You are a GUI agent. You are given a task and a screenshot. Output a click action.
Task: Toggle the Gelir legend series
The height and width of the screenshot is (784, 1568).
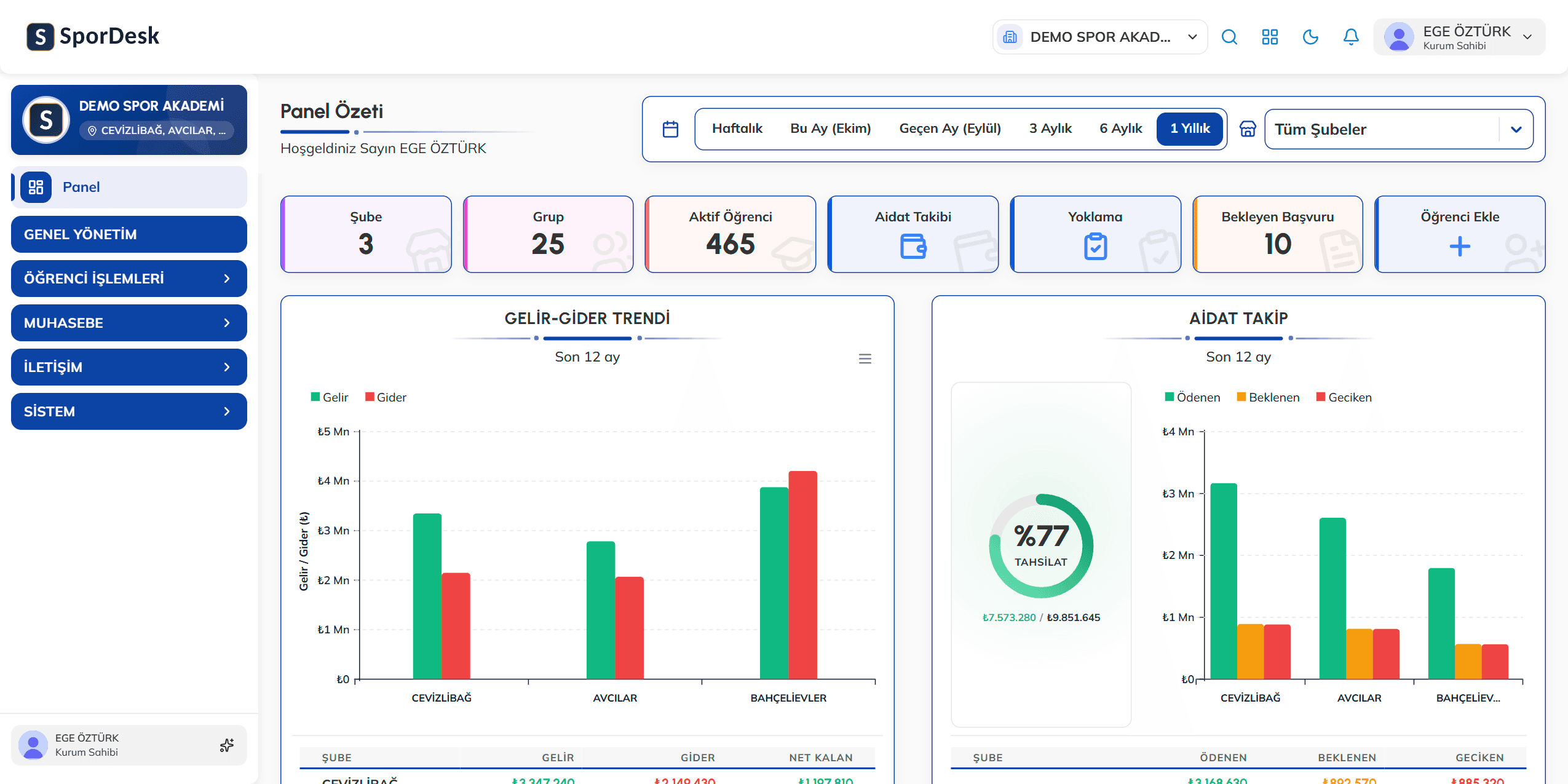coord(330,397)
